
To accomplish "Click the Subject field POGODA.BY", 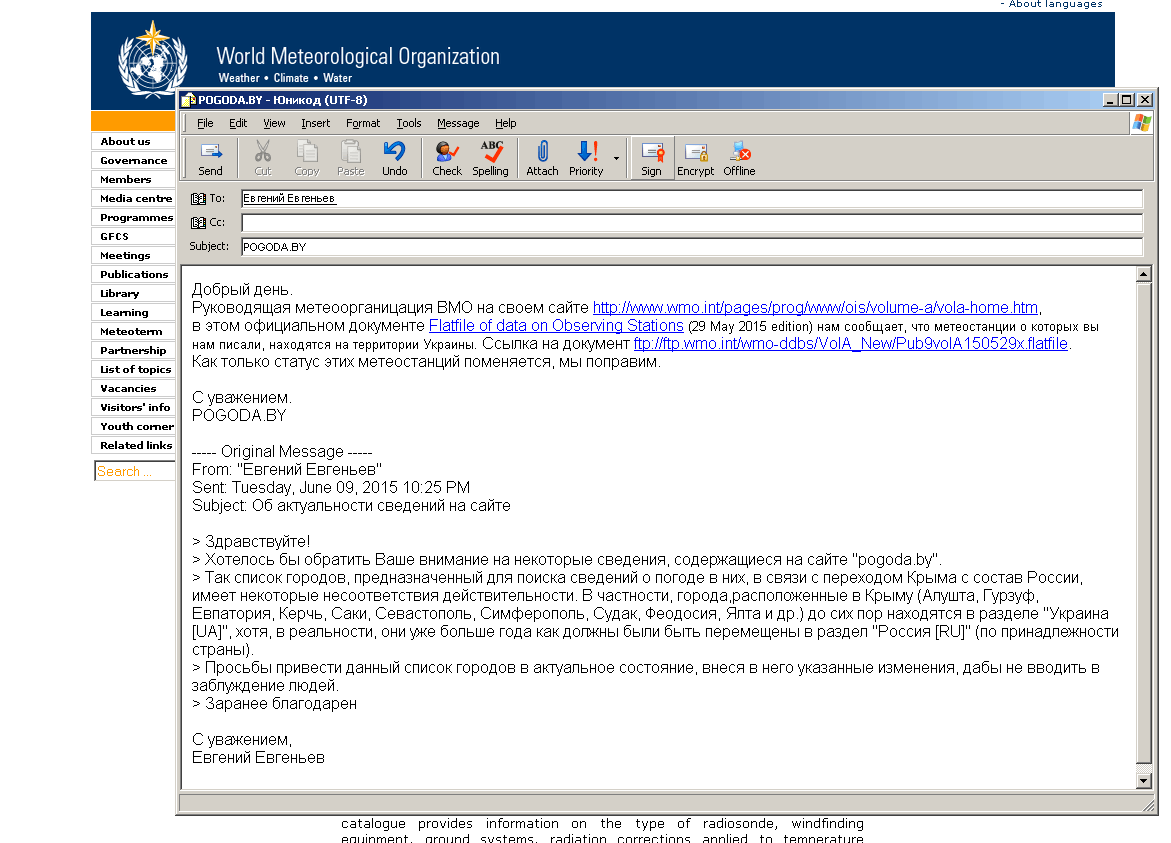I will (x=692, y=247).
